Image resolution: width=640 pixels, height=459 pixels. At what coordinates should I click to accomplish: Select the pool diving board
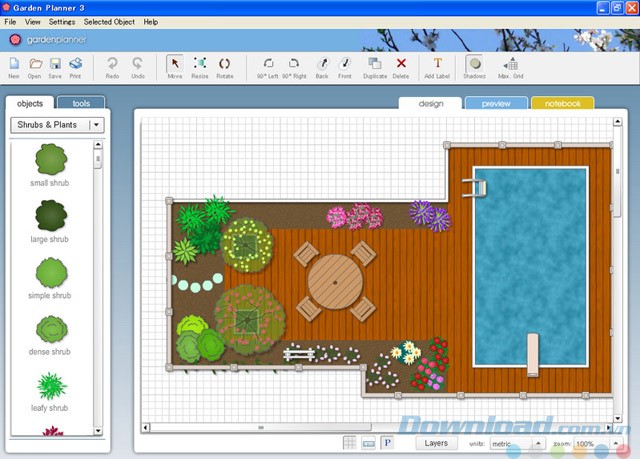(x=533, y=355)
